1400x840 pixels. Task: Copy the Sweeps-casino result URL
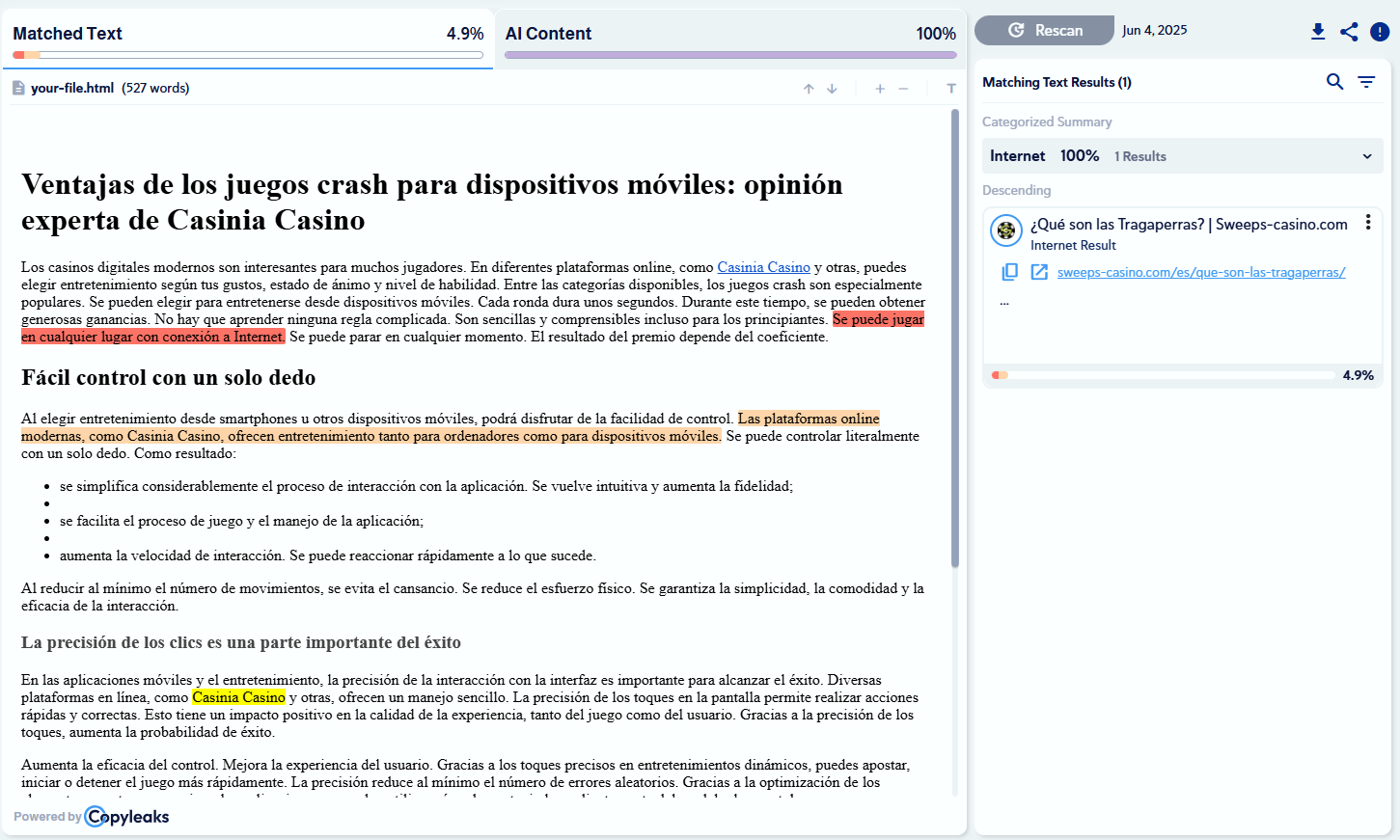pos(1009,272)
